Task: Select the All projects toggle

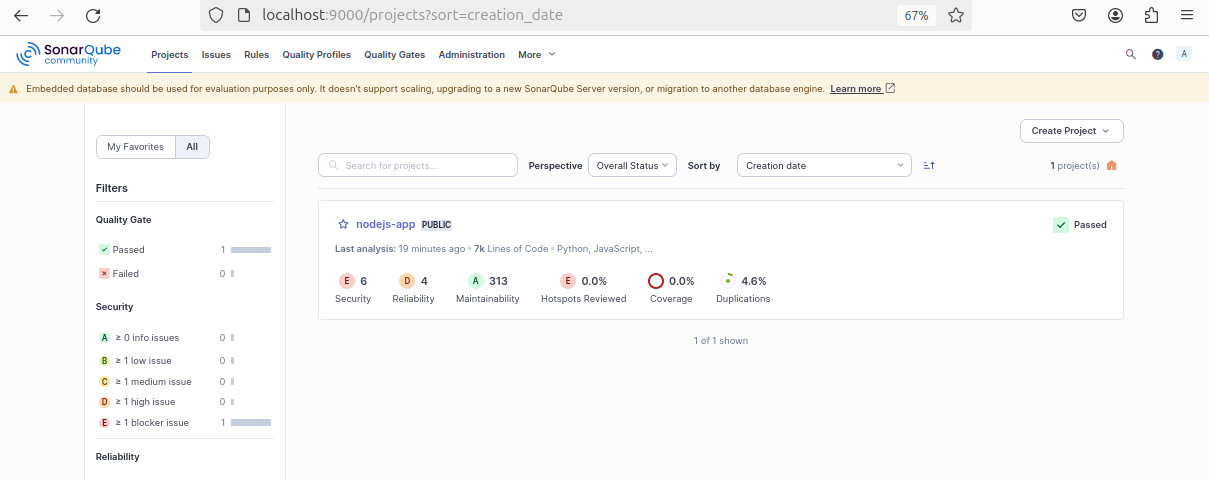Action: click(x=192, y=147)
